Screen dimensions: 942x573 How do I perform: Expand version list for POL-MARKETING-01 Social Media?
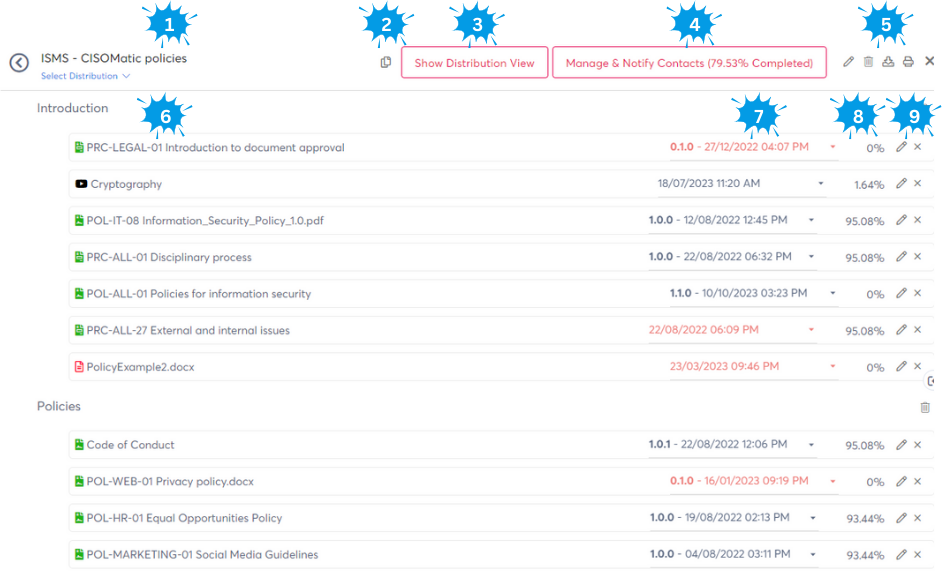click(813, 555)
